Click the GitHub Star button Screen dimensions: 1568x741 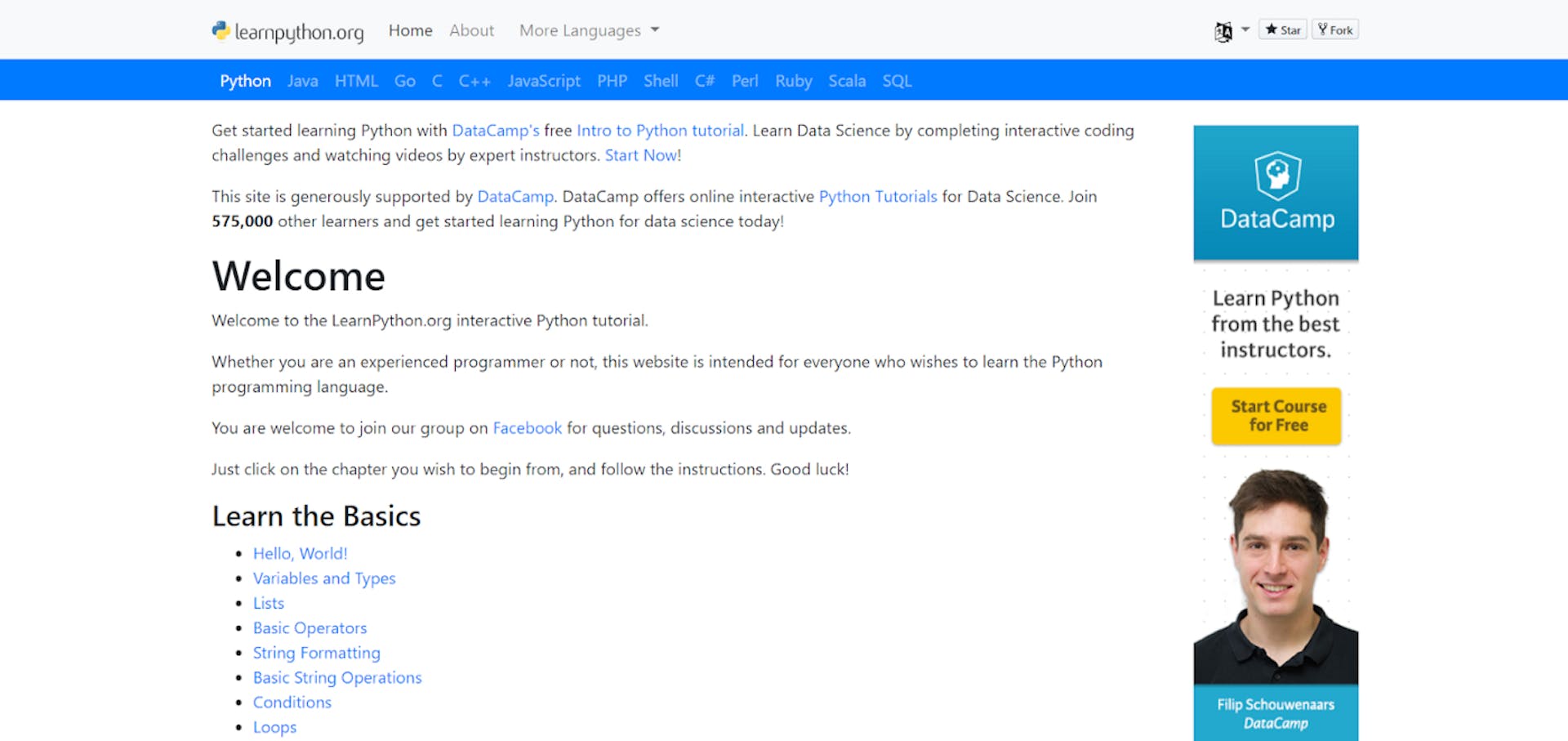click(x=1283, y=30)
